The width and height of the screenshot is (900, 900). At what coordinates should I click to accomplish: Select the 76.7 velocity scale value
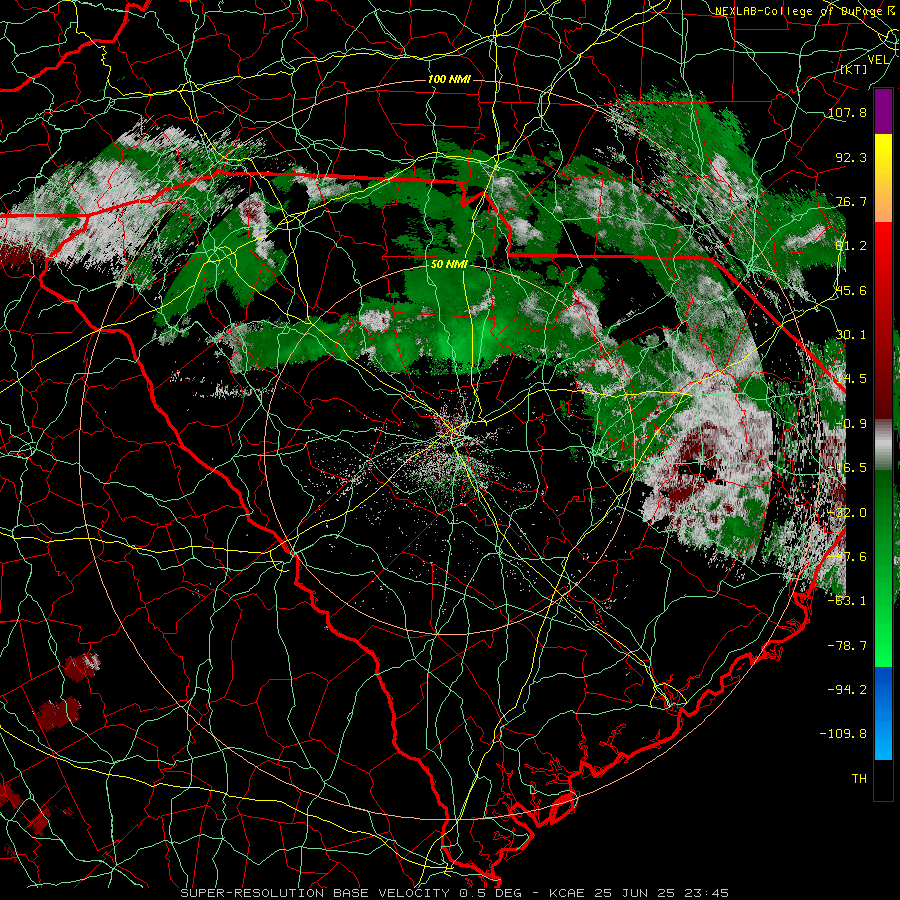pyautogui.click(x=851, y=201)
